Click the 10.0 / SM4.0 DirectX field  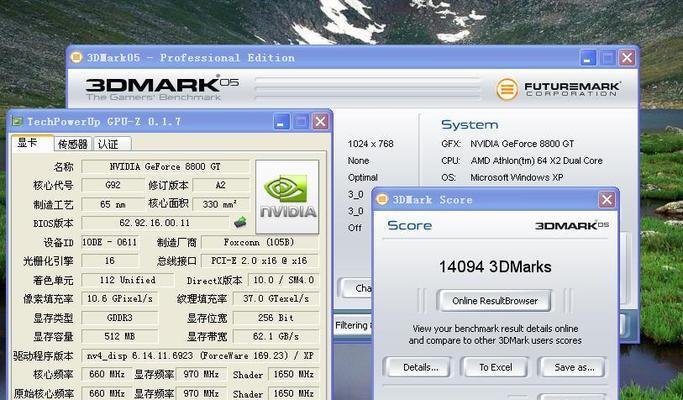pos(284,280)
